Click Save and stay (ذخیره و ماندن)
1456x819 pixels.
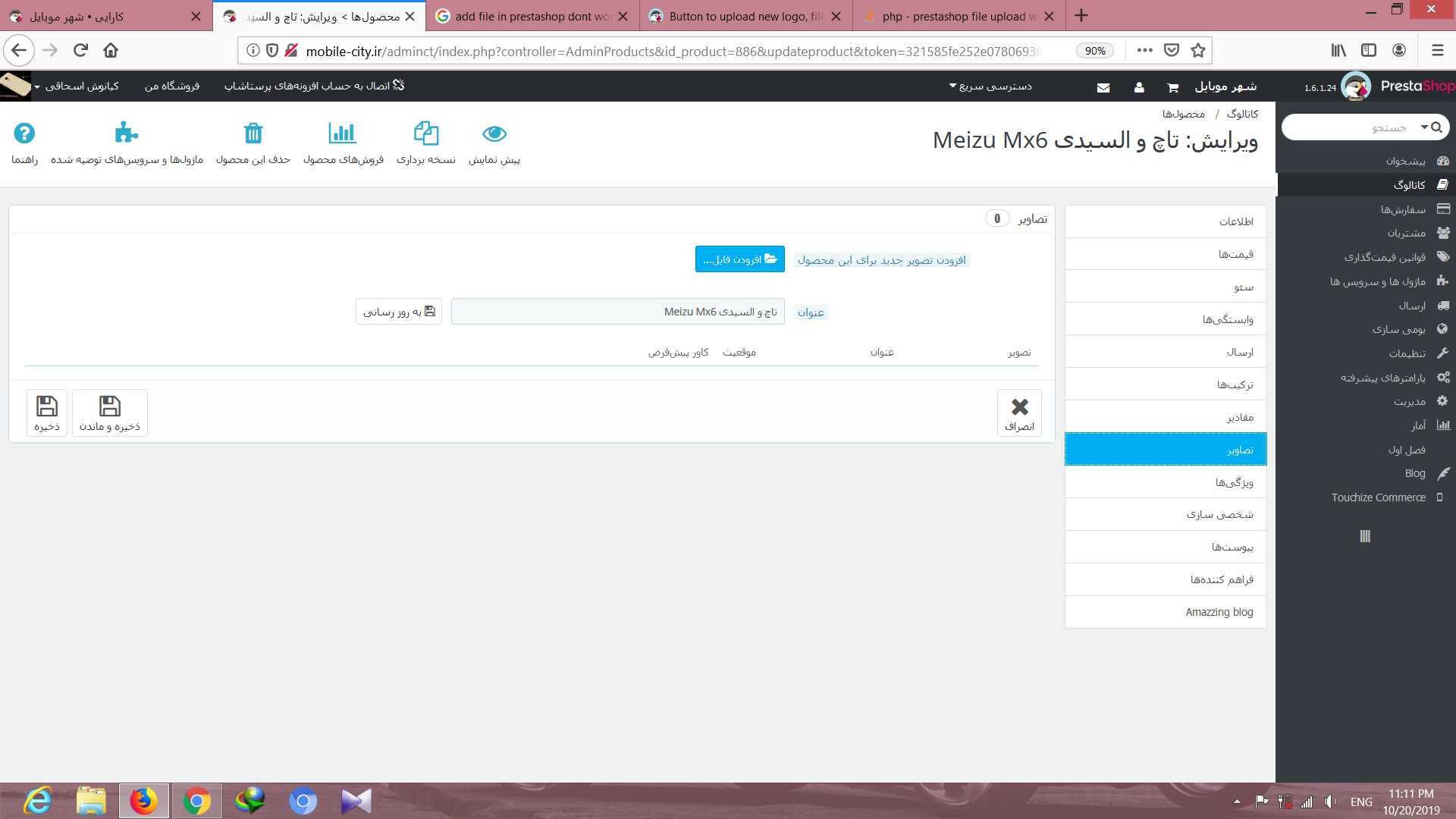pyautogui.click(x=110, y=413)
